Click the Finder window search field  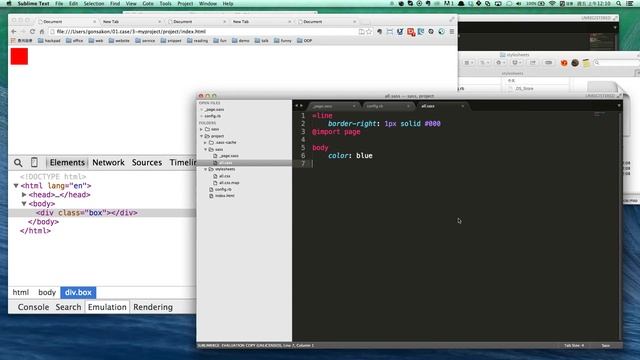[616, 63]
